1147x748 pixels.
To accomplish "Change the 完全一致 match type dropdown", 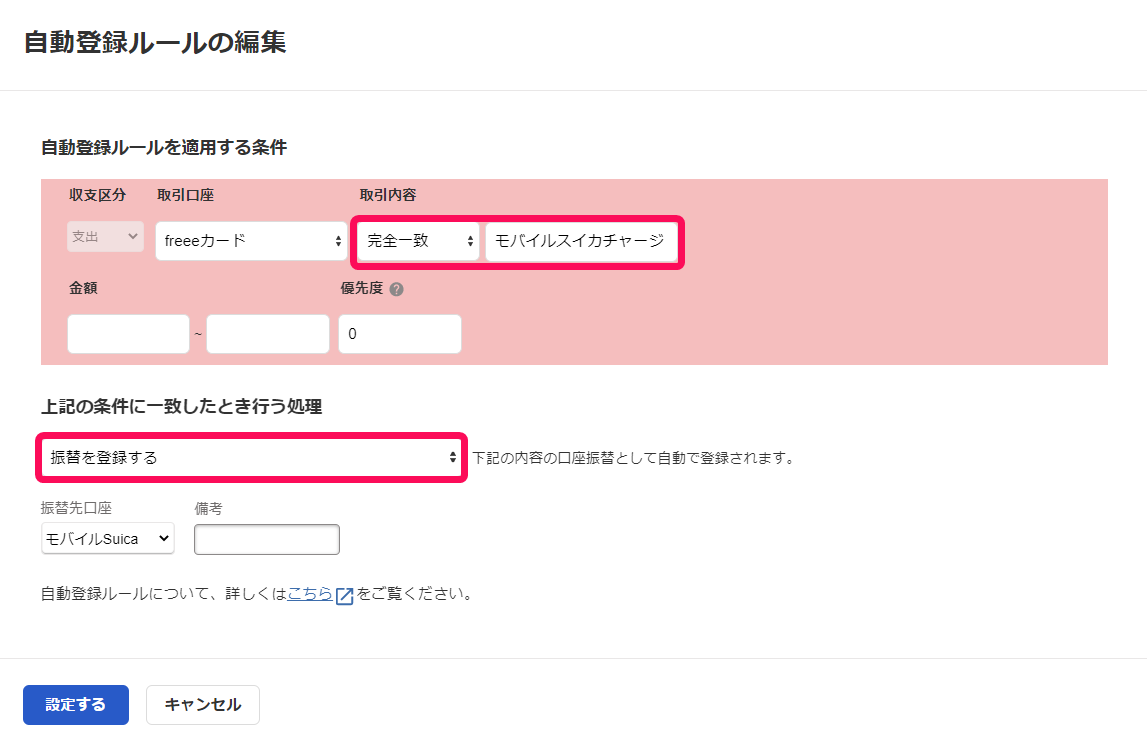I will pyautogui.click(x=418, y=241).
